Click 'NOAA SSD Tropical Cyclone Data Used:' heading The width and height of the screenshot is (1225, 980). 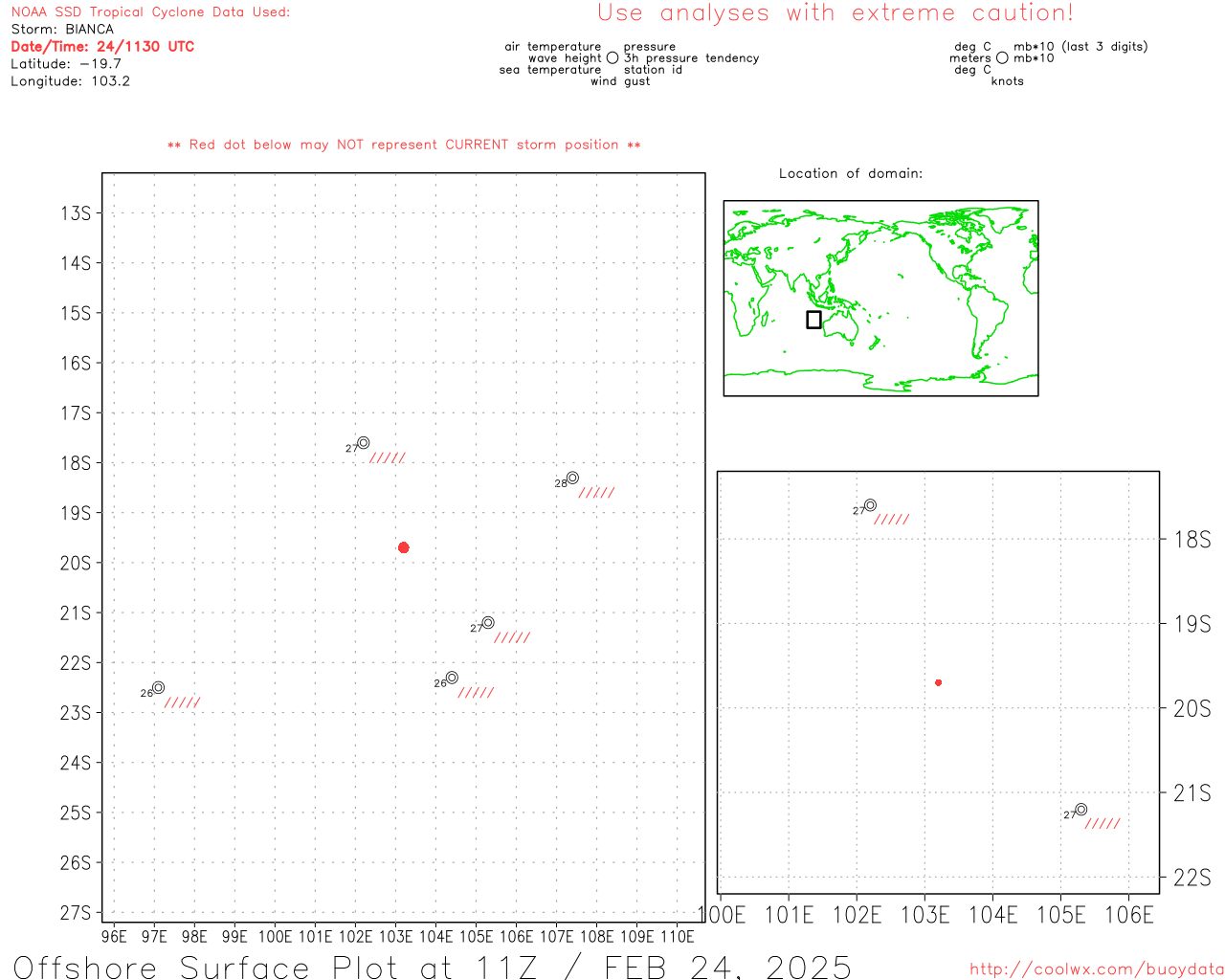click(150, 12)
